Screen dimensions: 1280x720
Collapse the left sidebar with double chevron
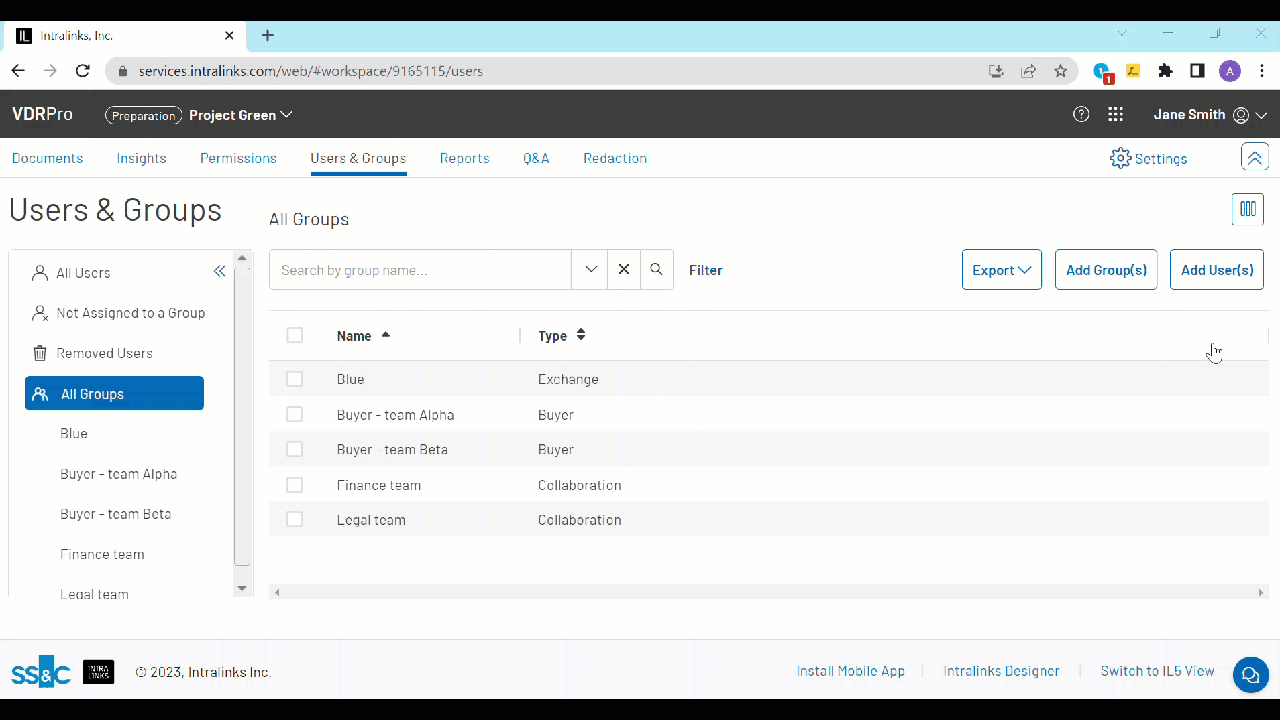click(220, 271)
